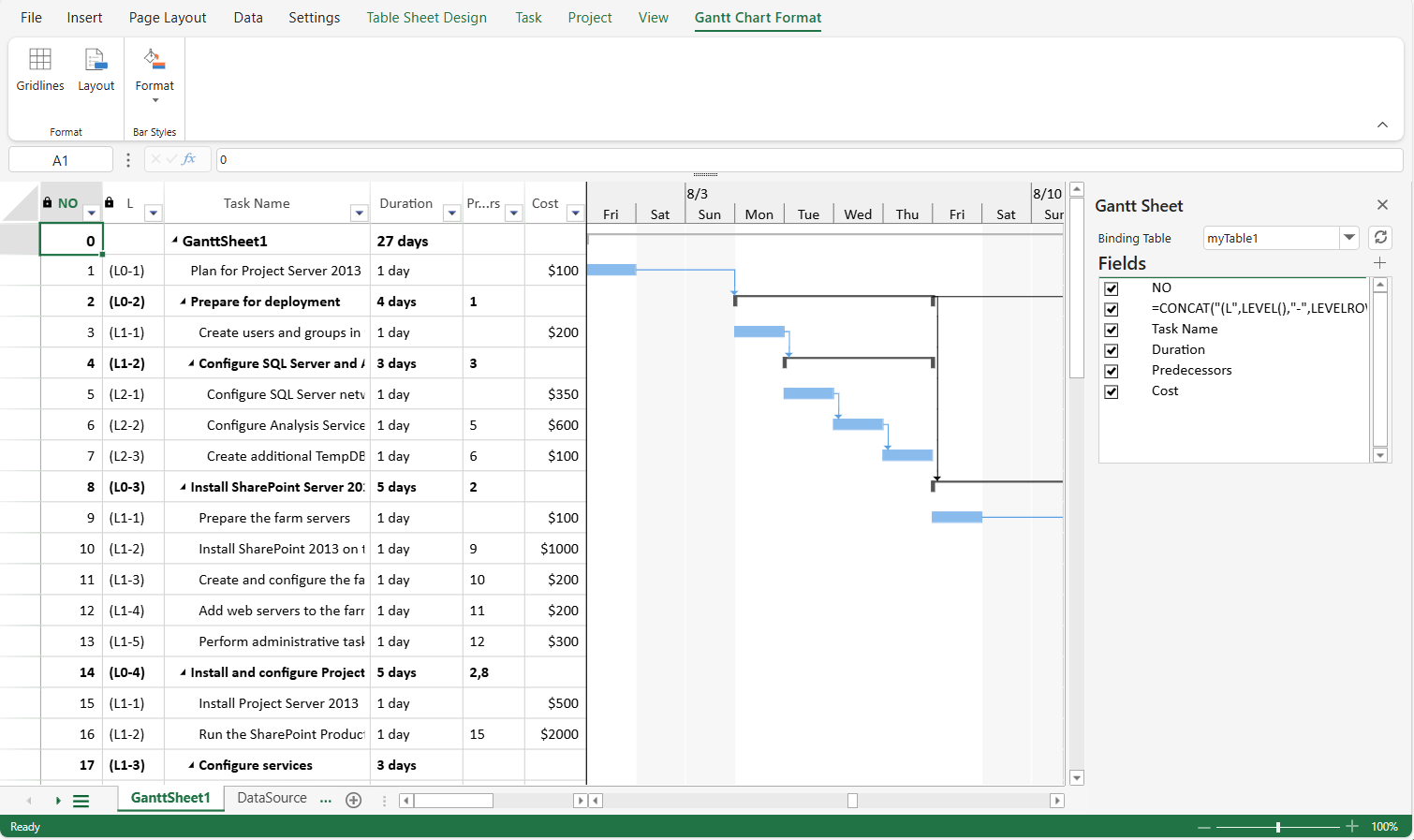Open formula bar options (three dots)
The image size is (1414, 840).
click(128, 160)
